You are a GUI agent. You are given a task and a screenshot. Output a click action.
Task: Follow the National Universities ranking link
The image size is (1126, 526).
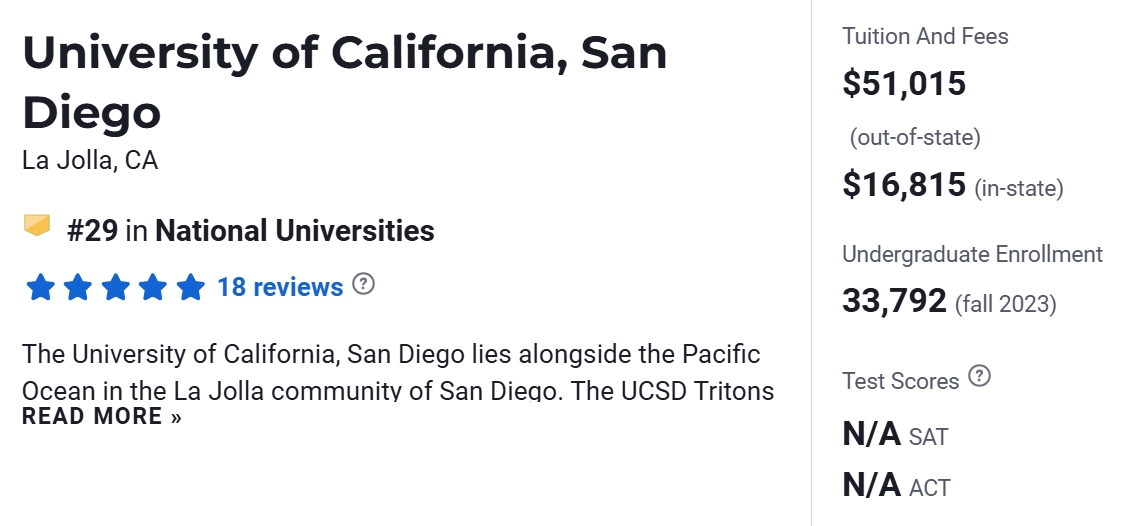click(x=295, y=232)
